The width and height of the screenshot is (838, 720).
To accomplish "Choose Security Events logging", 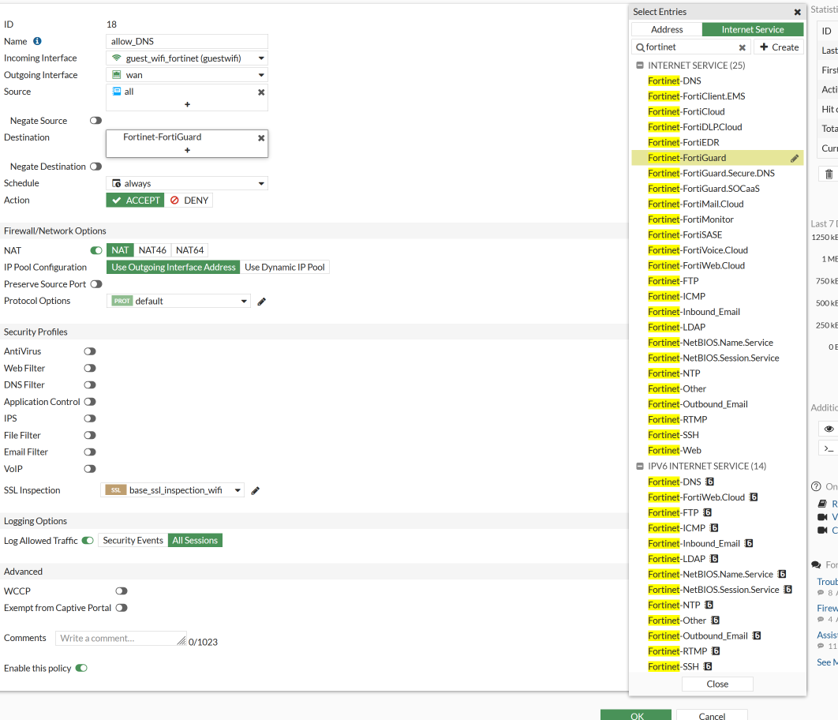I will [x=133, y=540].
